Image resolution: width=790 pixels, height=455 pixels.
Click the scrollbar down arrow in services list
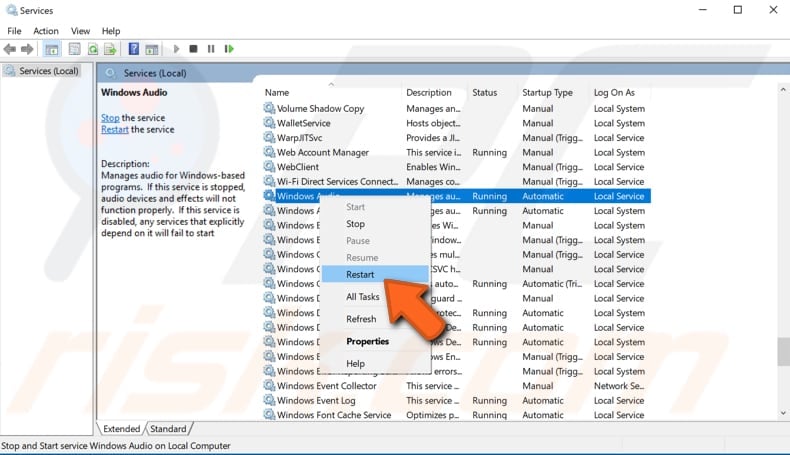pos(783,413)
